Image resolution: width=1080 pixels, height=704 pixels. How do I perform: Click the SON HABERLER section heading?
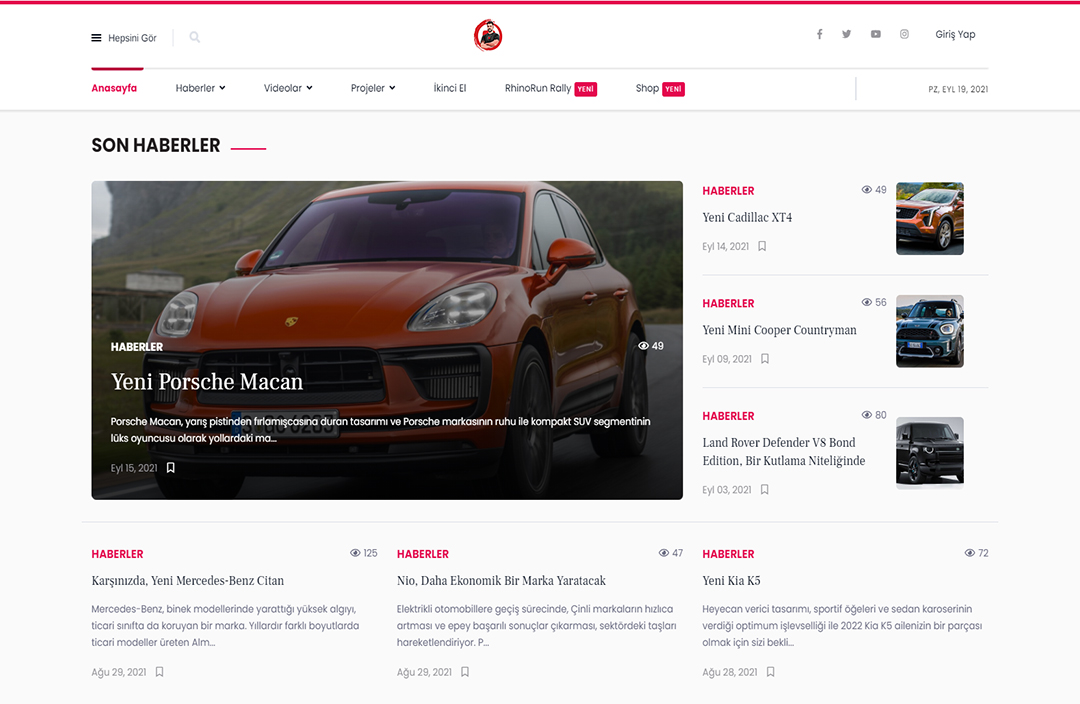156,145
